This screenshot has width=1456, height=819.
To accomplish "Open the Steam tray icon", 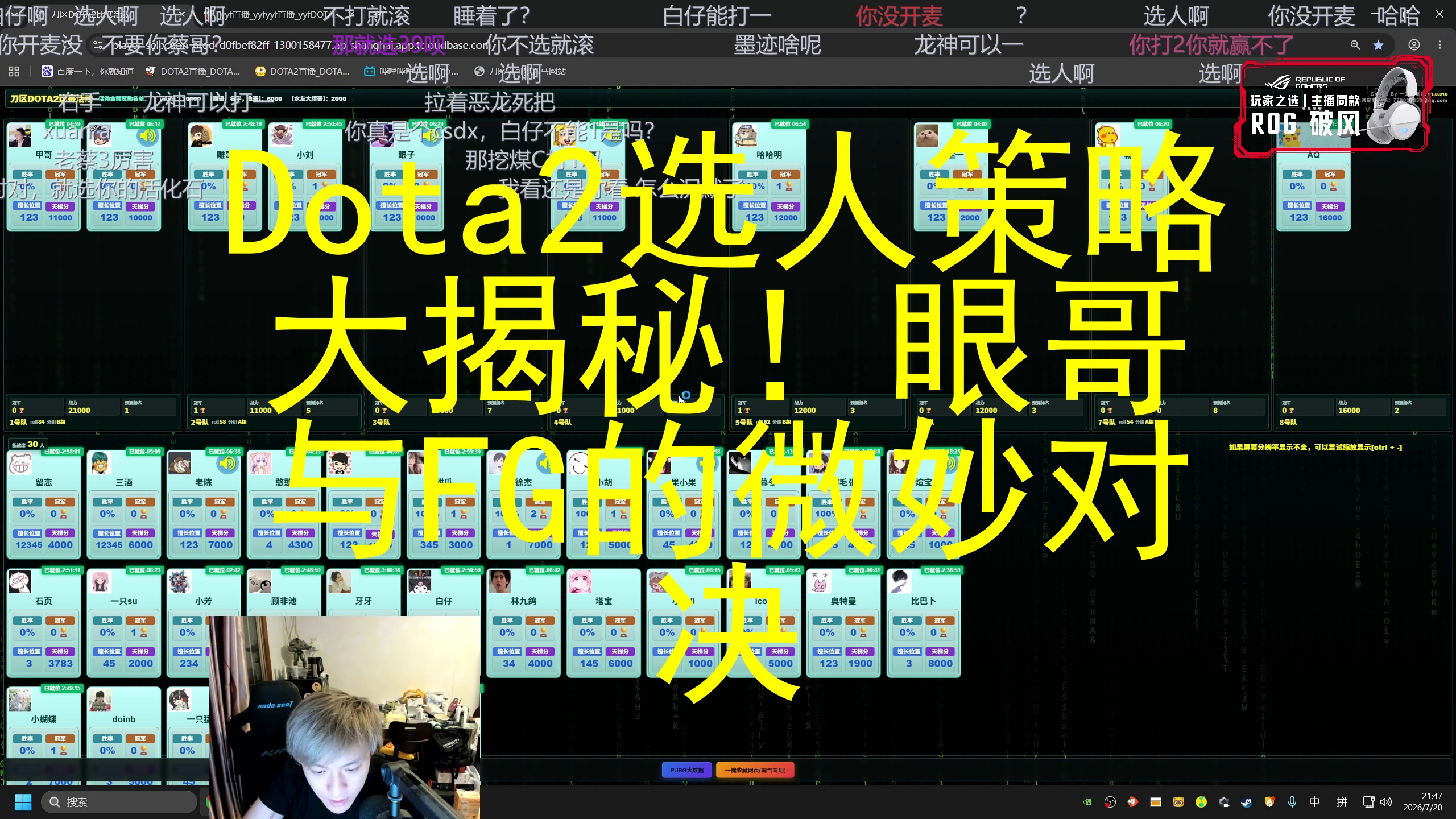I will coord(1246,803).
